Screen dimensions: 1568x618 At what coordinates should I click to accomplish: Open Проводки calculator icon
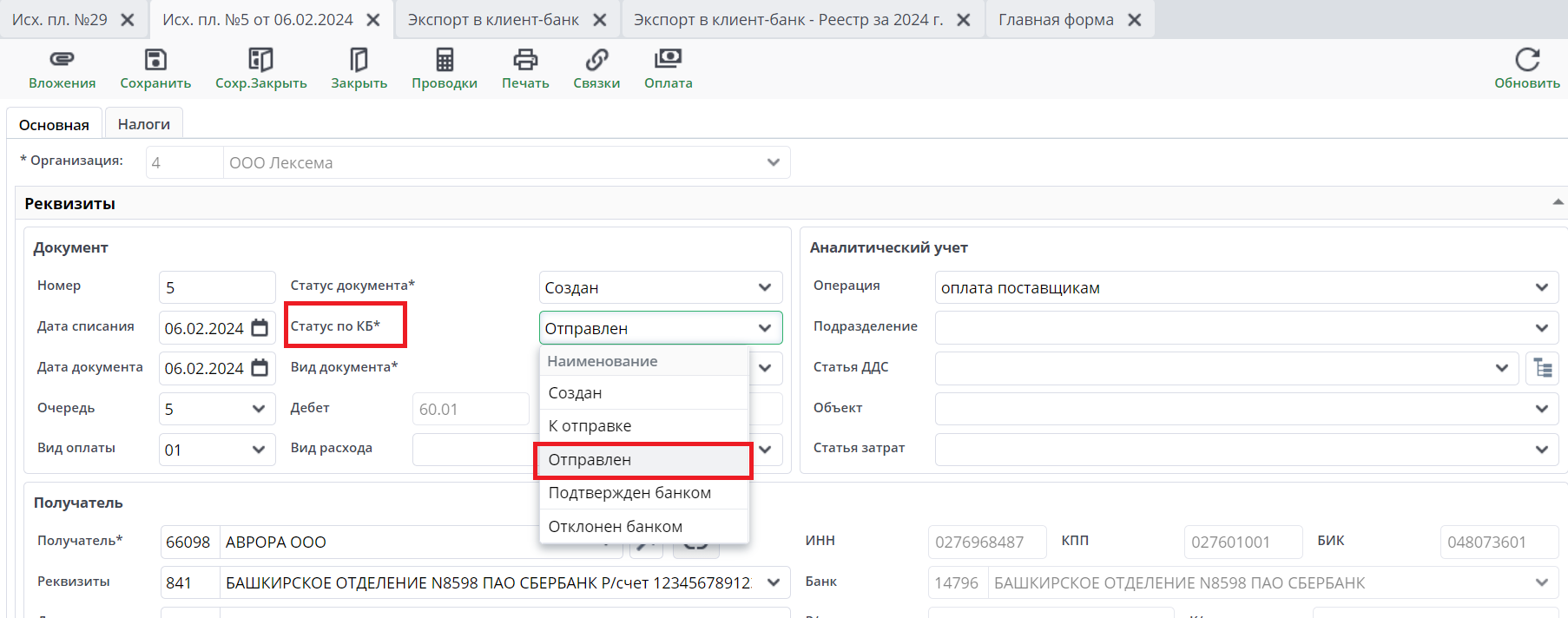coord(445,60)
